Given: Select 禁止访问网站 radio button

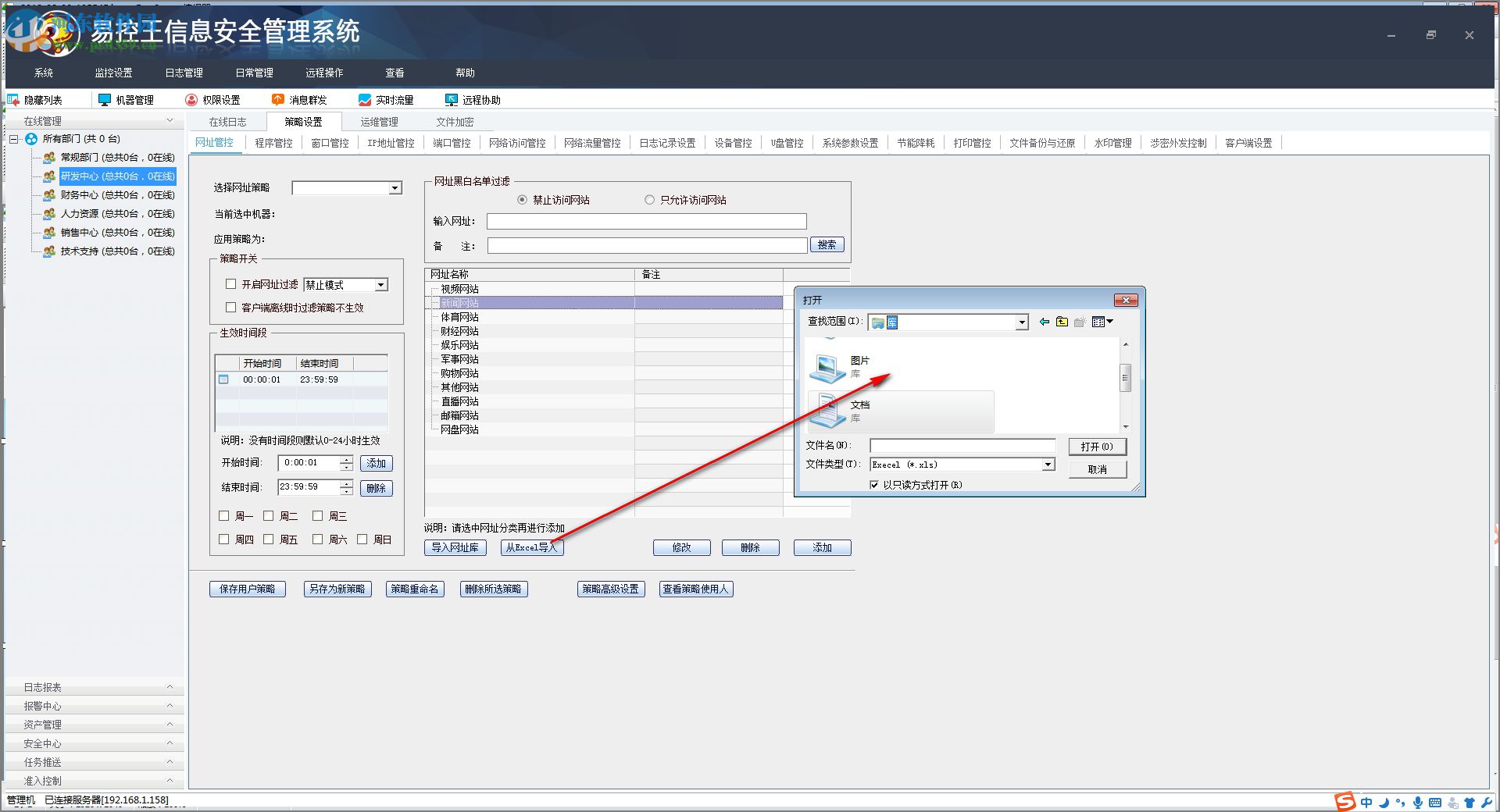Looking at the screenshot, I should [523, 200].
